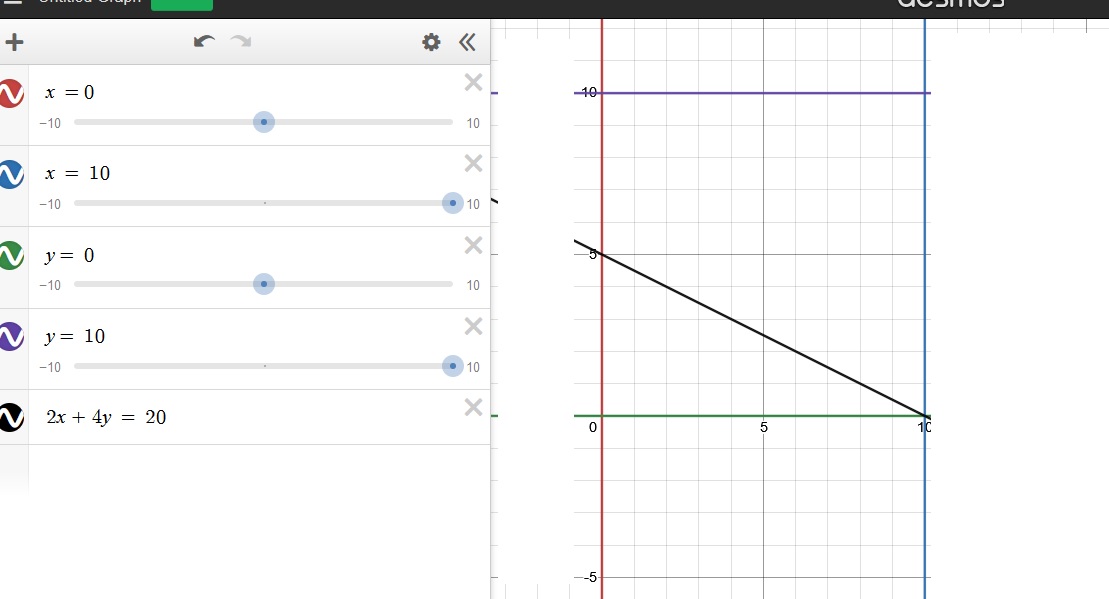Hide the red x = 0 line
The image size is (1109, 599).
11,93
